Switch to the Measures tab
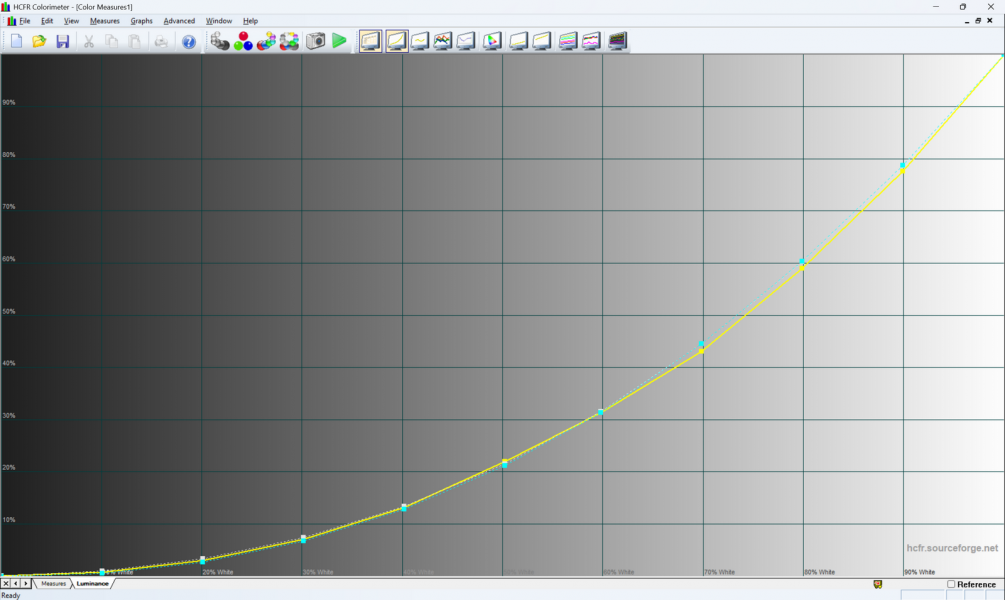The width and height of the screenshot is (1005, 600). 53,583
